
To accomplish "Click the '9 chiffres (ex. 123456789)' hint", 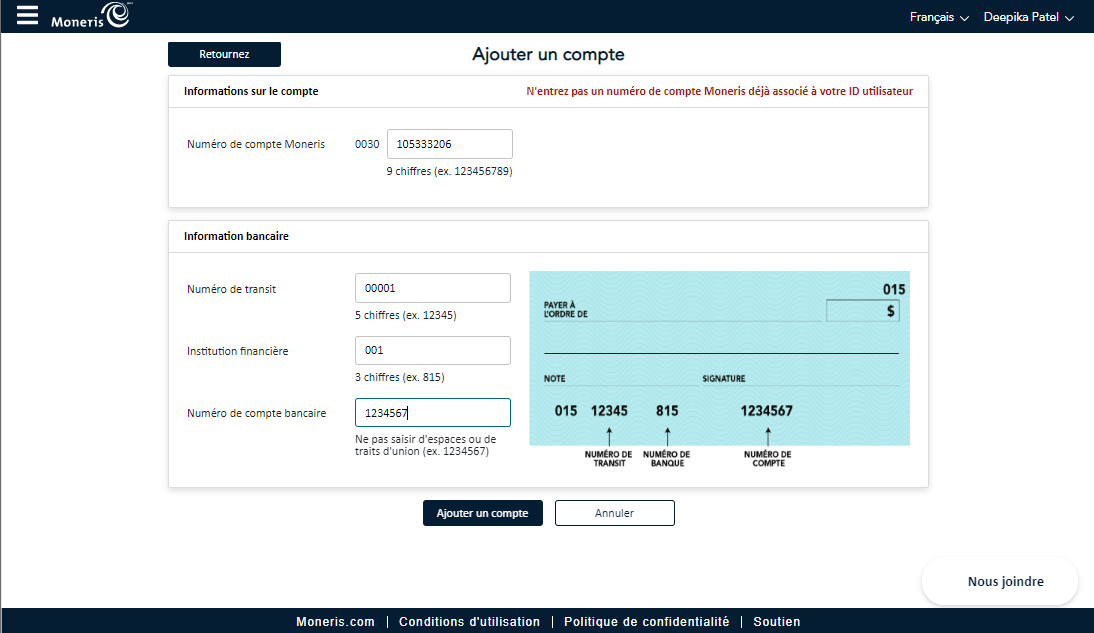I will click(x=449, y=171).
